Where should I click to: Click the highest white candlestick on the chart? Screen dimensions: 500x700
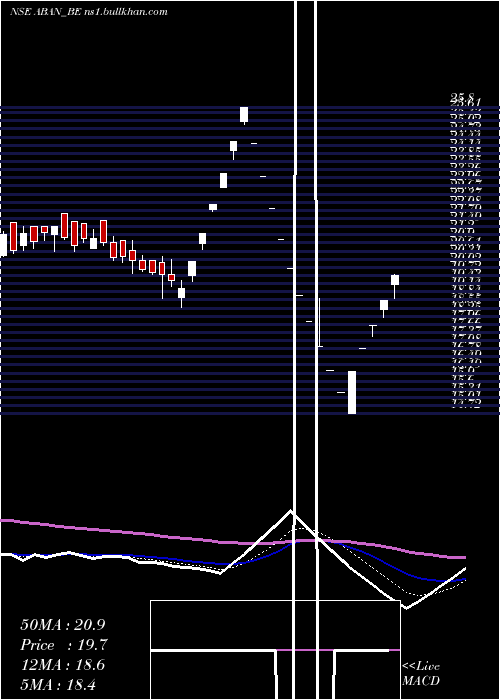(244, 115)
